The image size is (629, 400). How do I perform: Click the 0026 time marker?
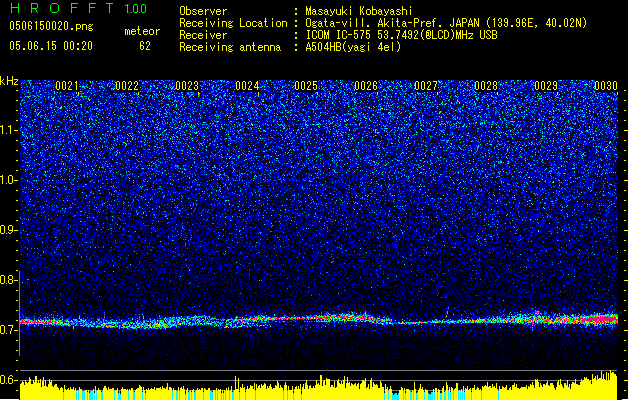(366, 86)
